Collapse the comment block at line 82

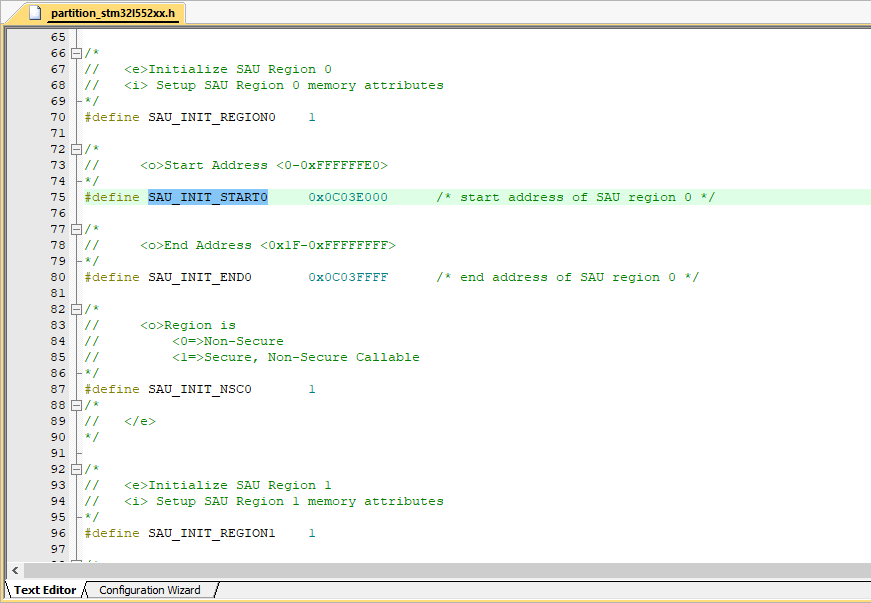click(x=77, y=309)
